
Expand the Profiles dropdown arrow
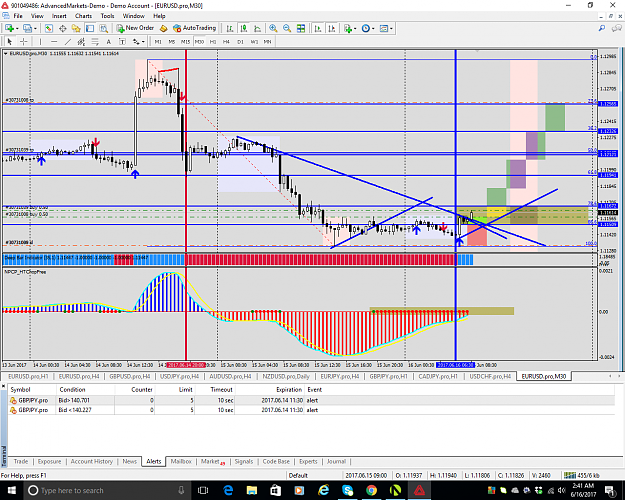(35, 28)
